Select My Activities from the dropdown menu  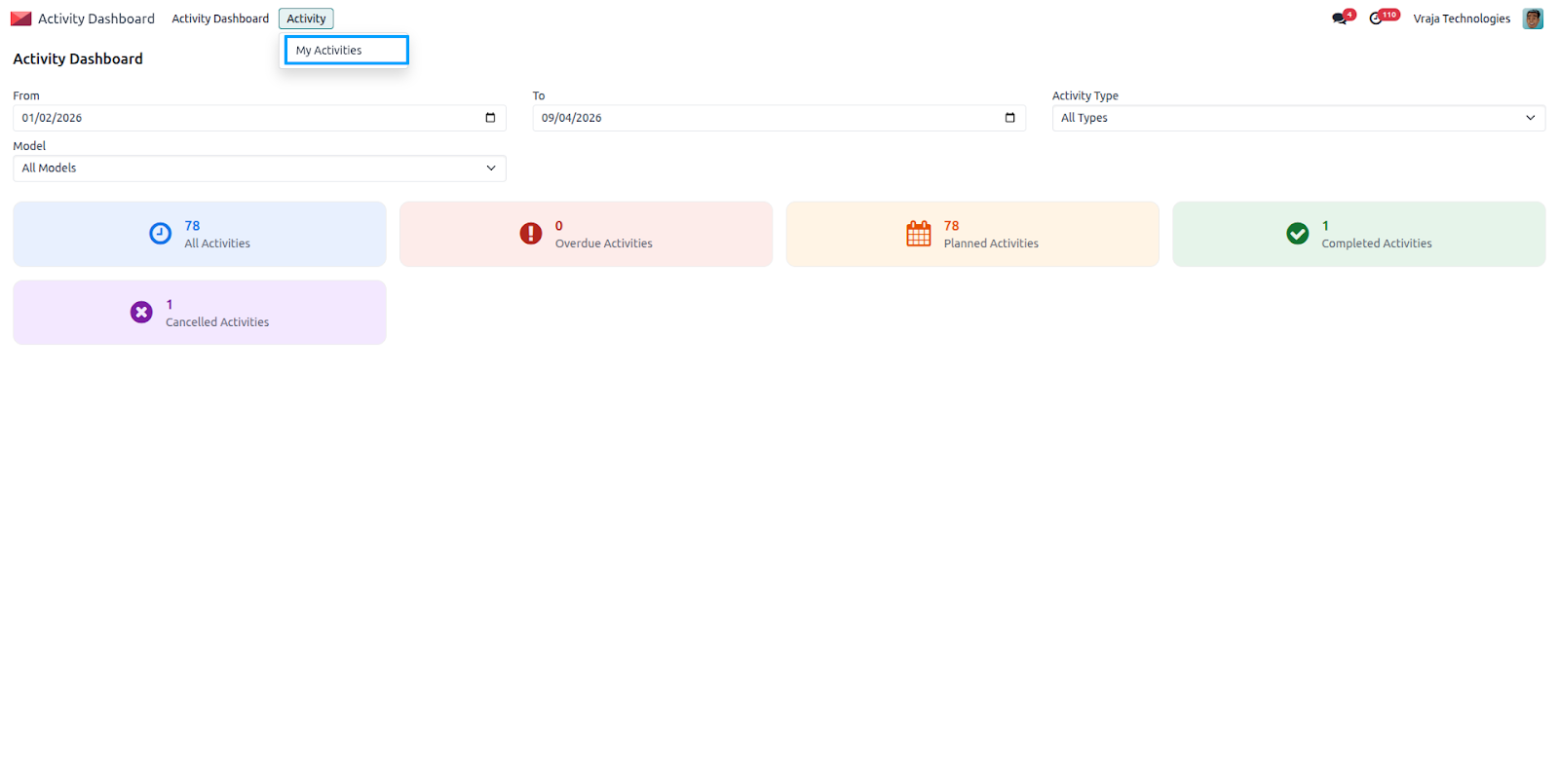pos(346,51)
